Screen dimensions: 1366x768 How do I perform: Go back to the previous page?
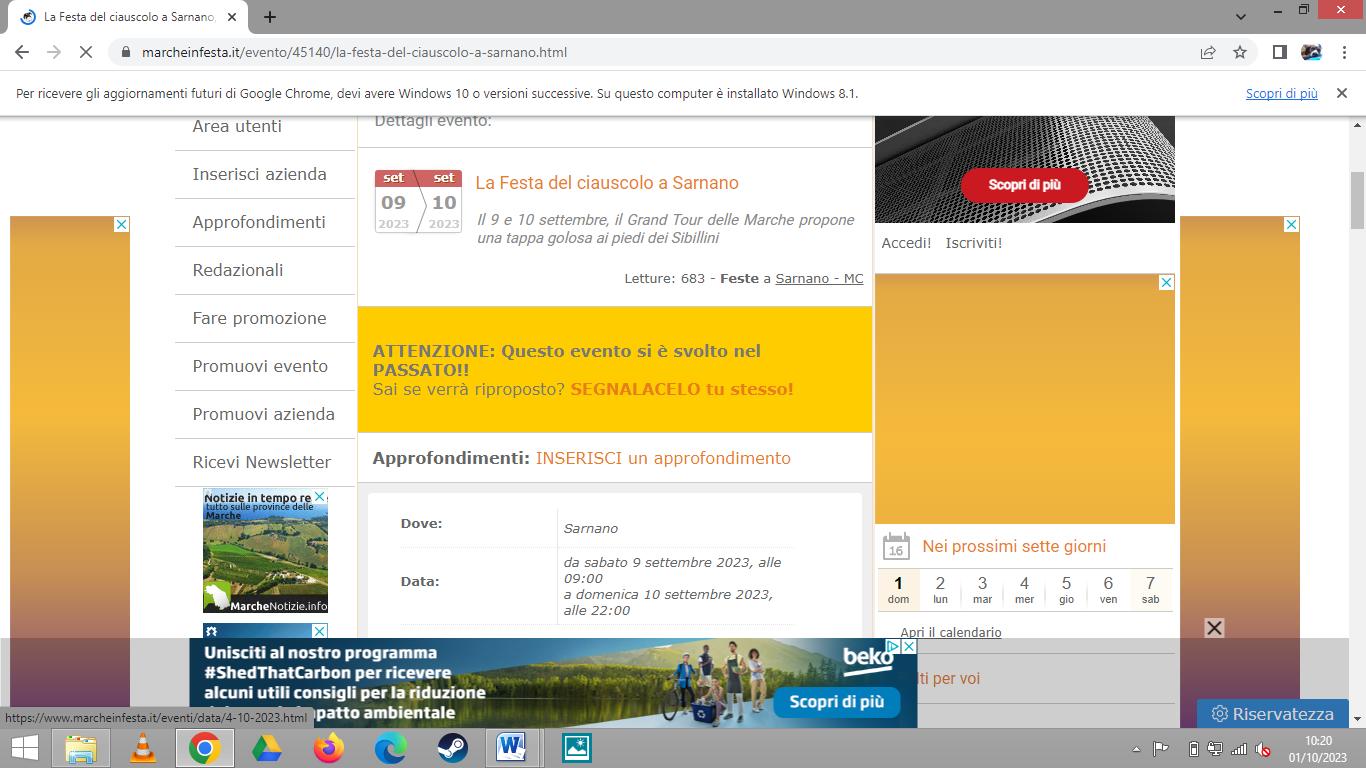point(22,52)
